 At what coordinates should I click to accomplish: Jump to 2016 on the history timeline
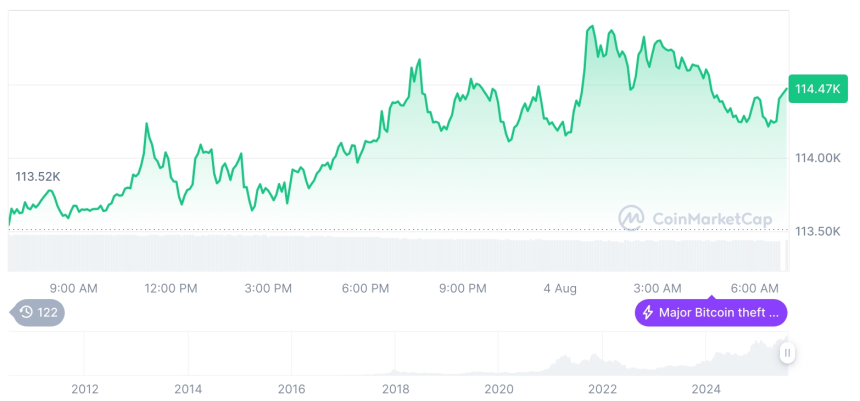pos(291,388)
